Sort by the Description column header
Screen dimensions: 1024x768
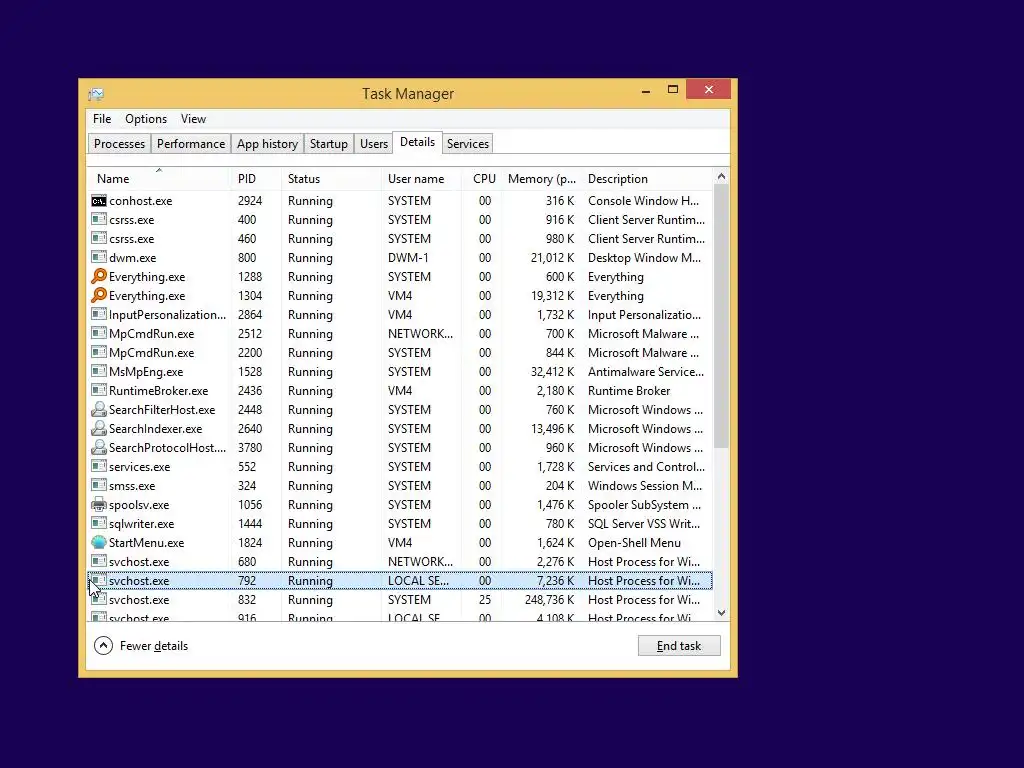[648, 178]
